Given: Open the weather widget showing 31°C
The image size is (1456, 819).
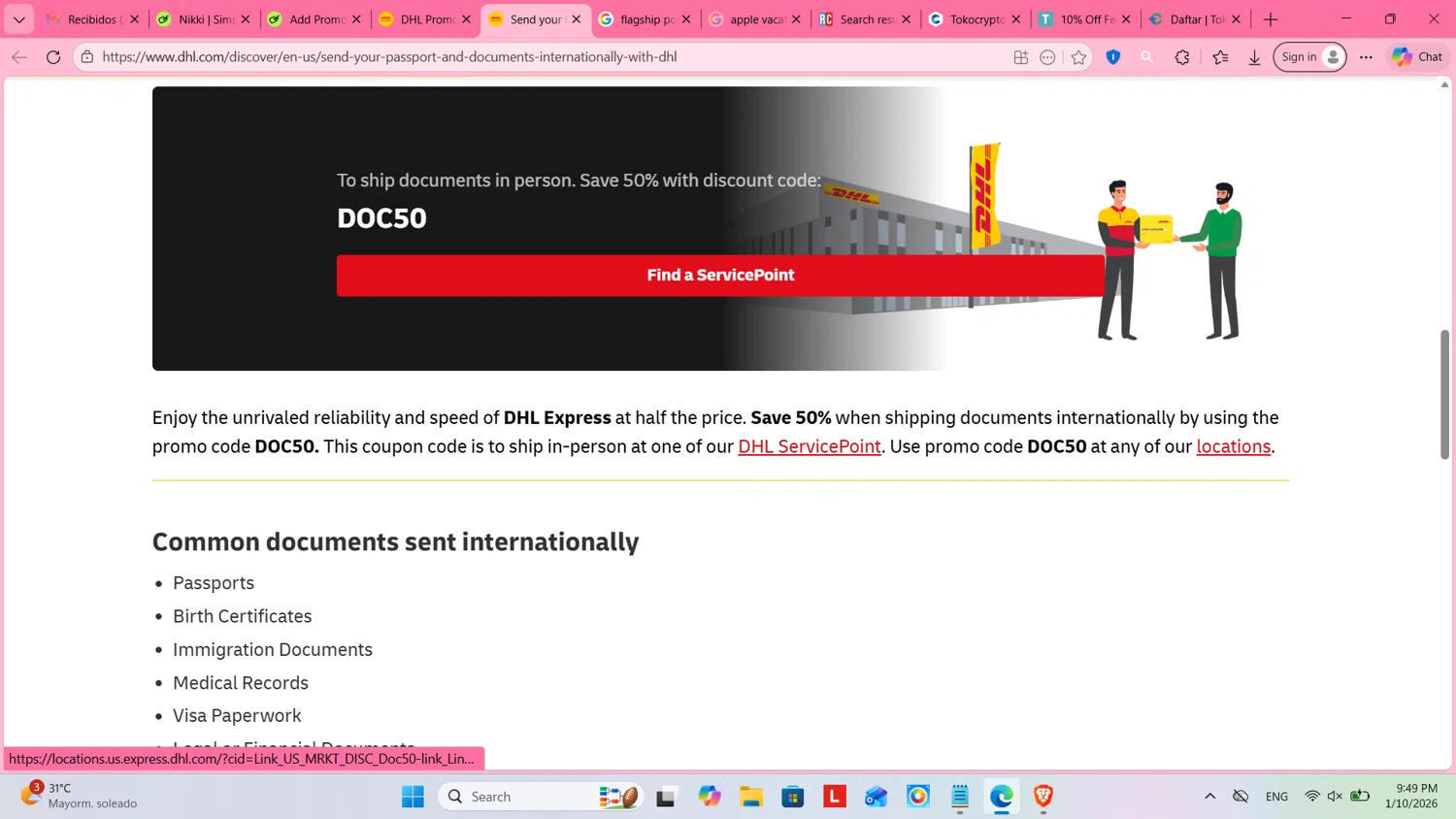Looking at the screenshot, I should [x=78, y=796].
